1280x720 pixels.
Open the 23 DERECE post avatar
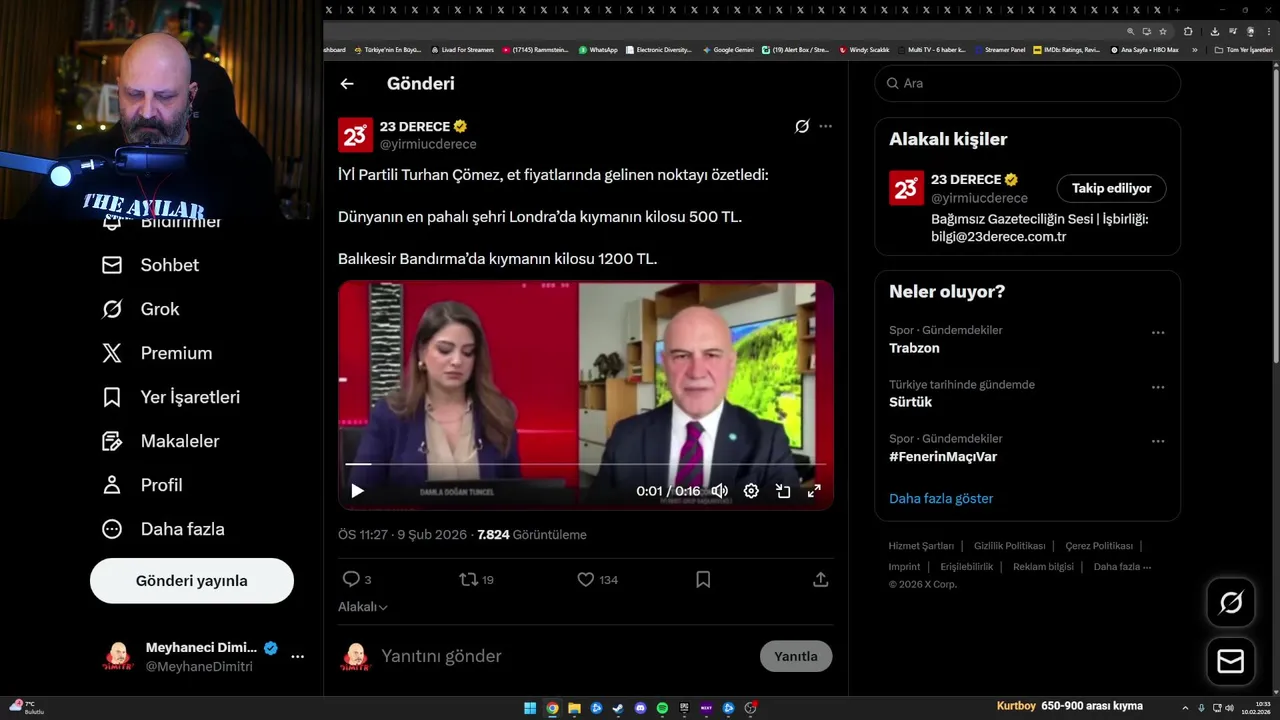pos(355,135)
